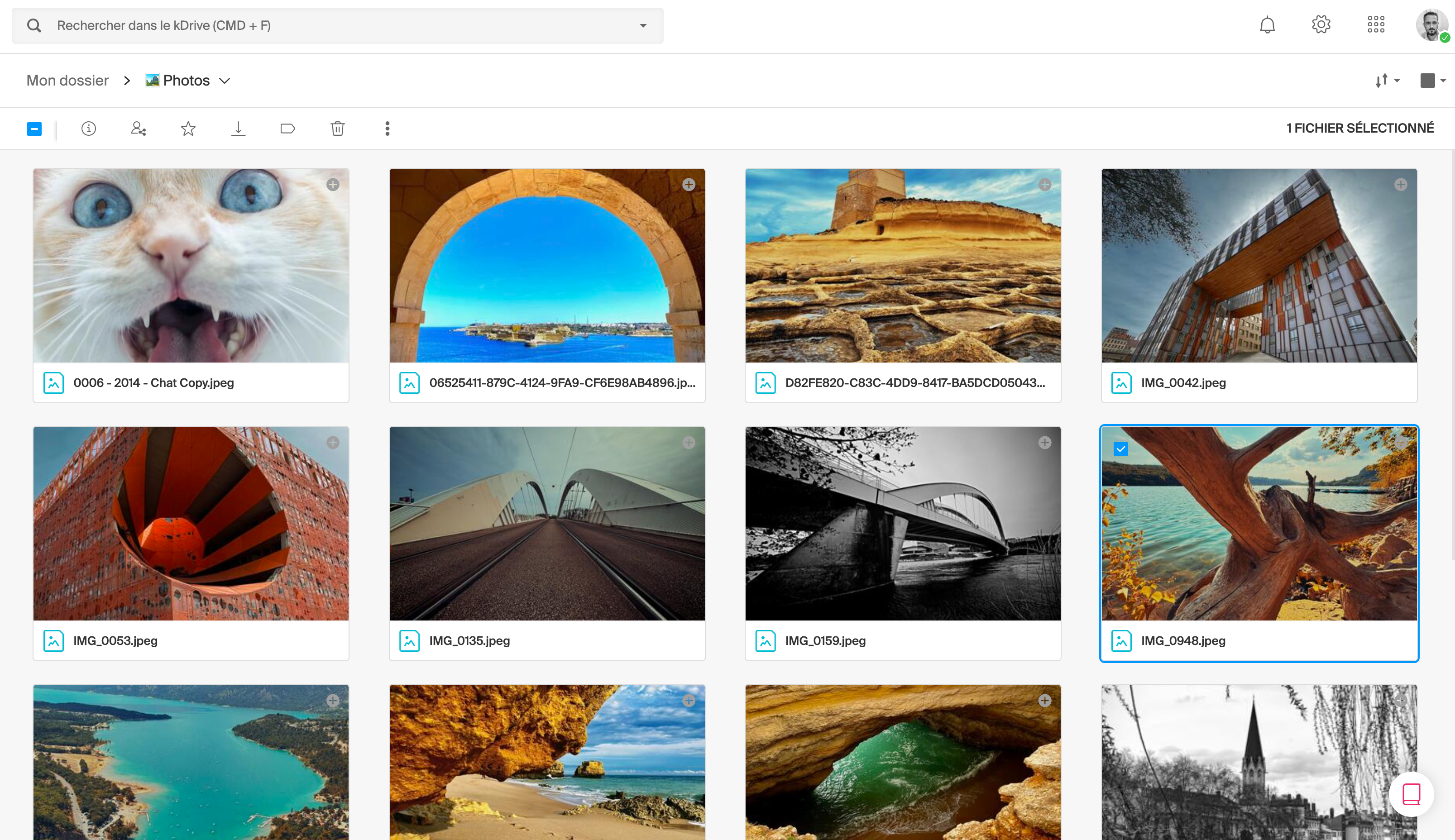Image resolution: width=1455 pixels, height=840 pixels.
Task: Open the sort order dropdown
Action: (1388, 81)
